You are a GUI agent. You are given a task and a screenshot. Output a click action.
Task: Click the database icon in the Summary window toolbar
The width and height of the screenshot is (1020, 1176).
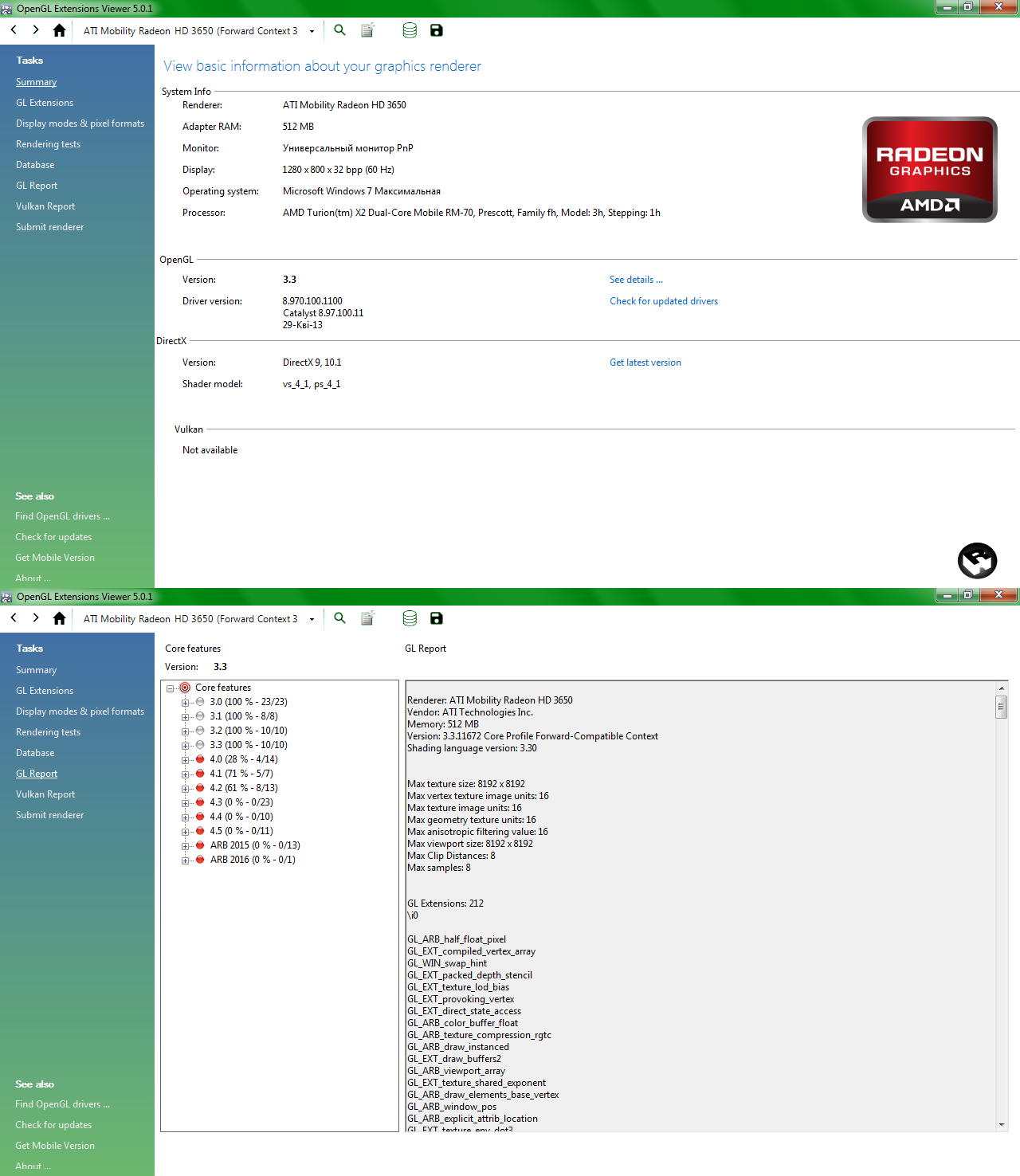[x=410, y=30]
